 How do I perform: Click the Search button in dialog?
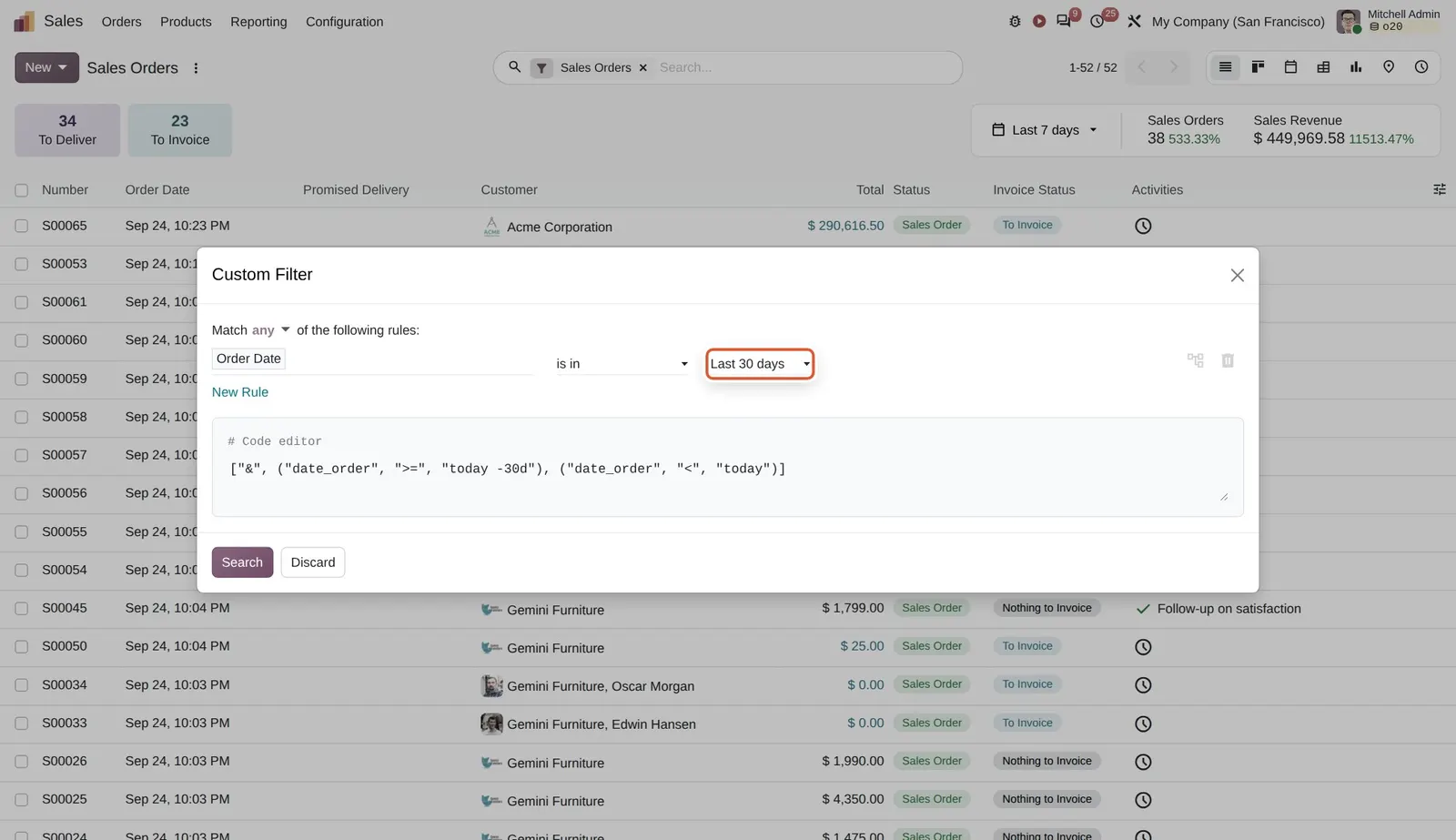(242, 562)
